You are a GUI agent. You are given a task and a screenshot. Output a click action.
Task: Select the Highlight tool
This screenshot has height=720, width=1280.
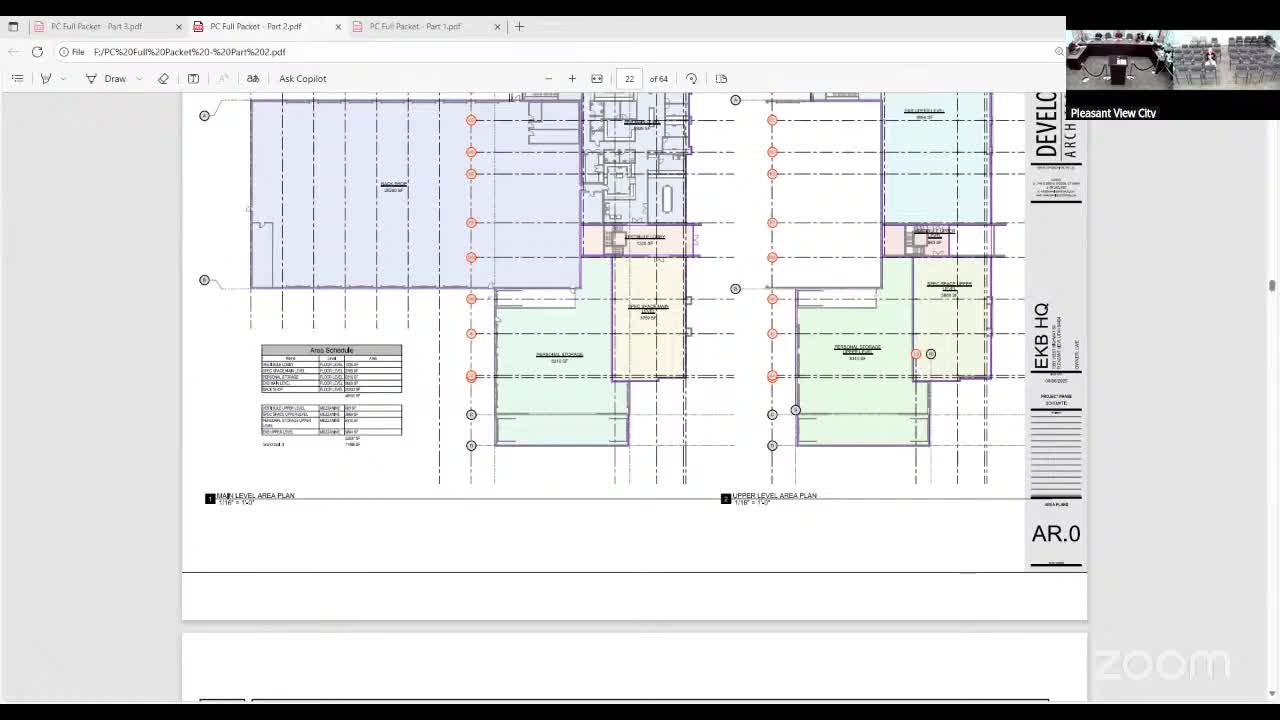[x=46, y=78]
